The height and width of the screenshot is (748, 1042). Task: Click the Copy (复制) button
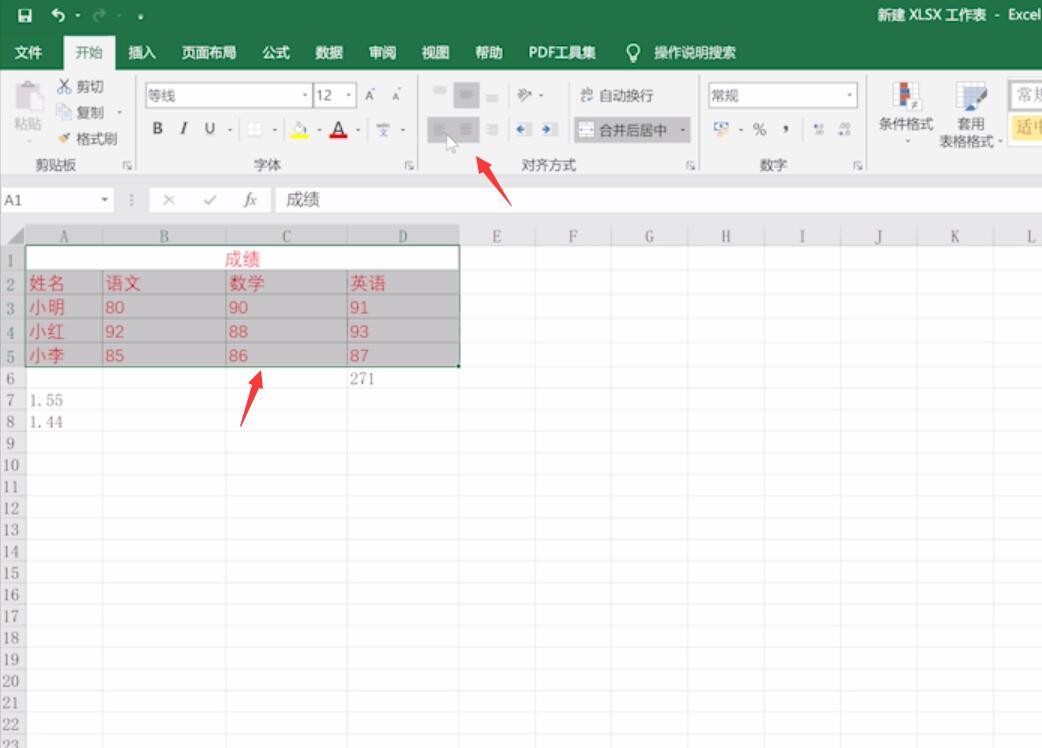pyautogui.click(x=80, y=112)
